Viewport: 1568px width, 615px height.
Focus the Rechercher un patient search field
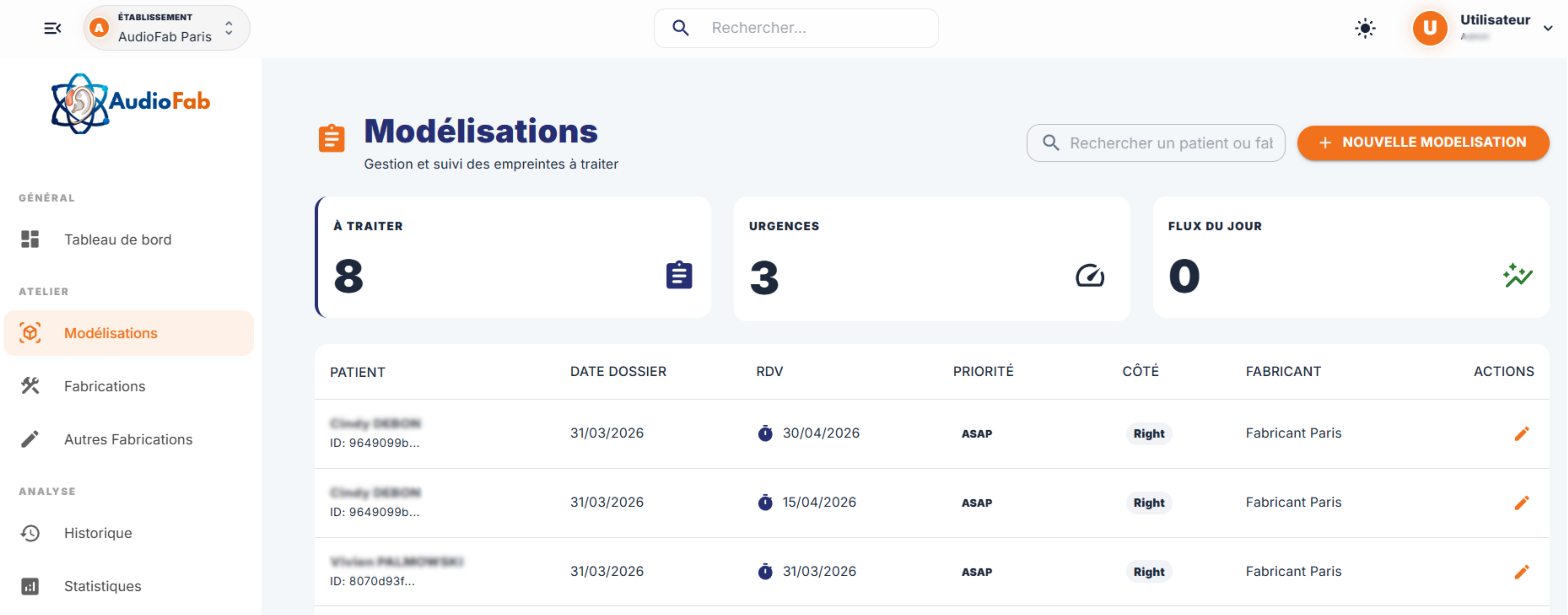[x=1155, y=143]
